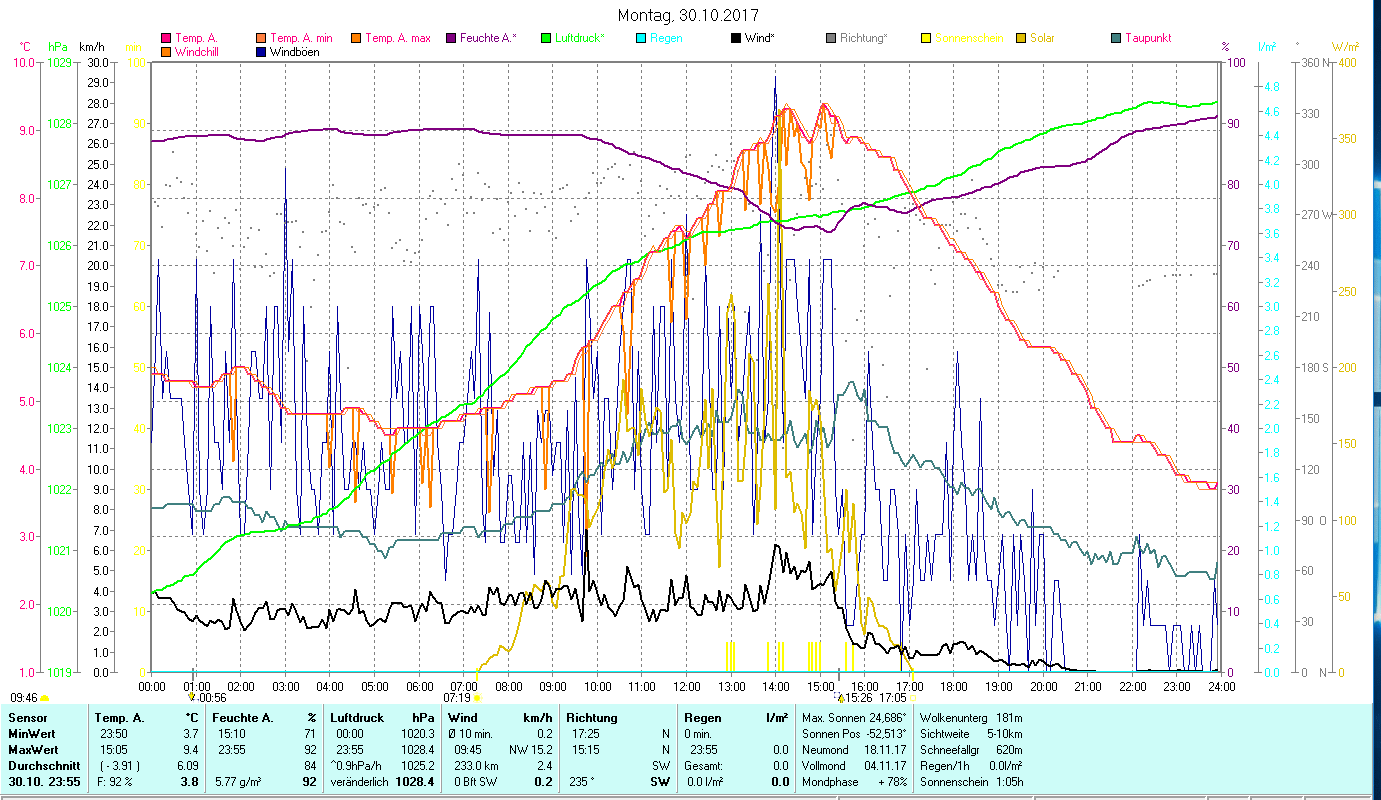Click the Windböen dark blue legend square
Screen dimensions: 1381x800
point(262,52)
